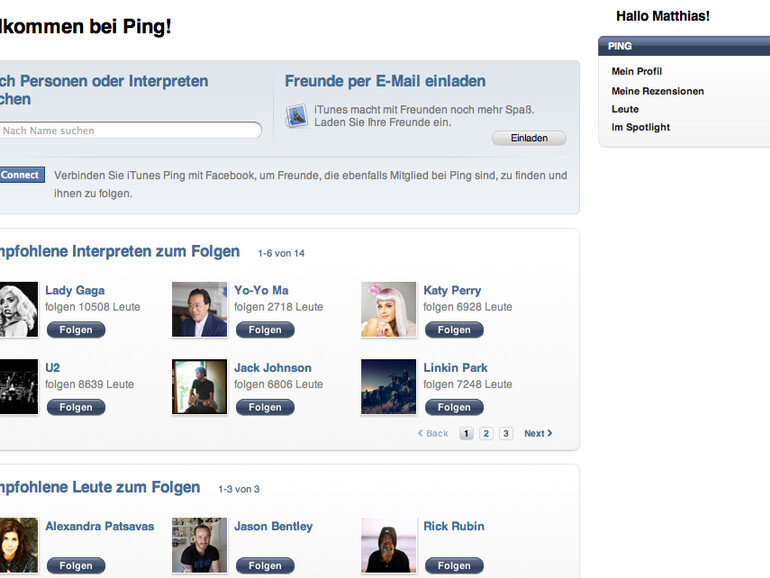Open Jack Johnson's profile photo
Image resolution: width=770 pixels, height=578 pixels.
[200, 386]
